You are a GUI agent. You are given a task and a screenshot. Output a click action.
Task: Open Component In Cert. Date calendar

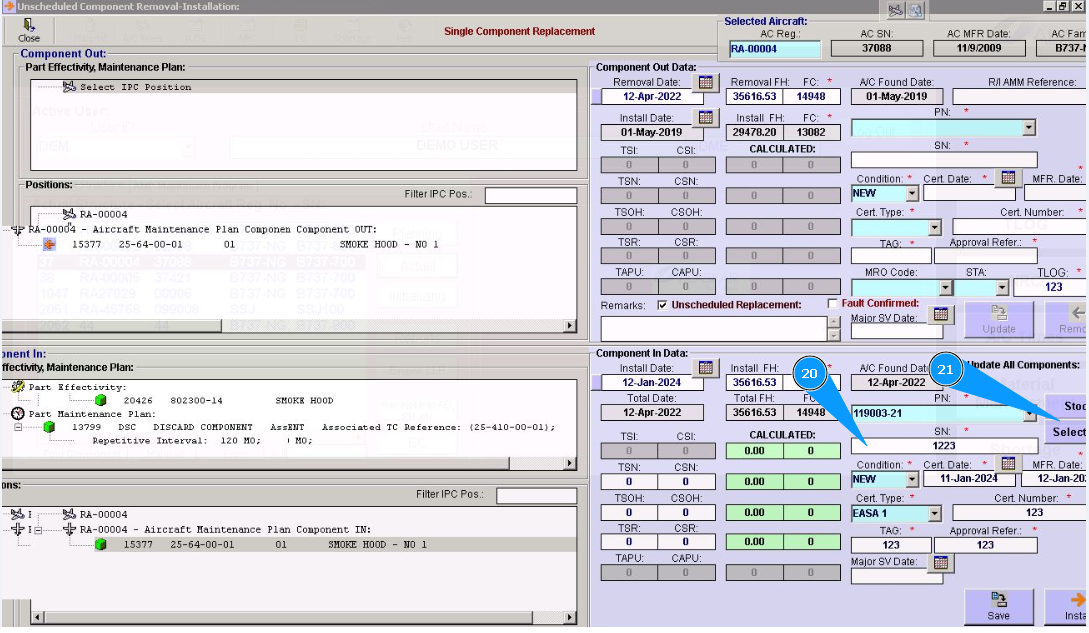click(x=1008, y=464)
